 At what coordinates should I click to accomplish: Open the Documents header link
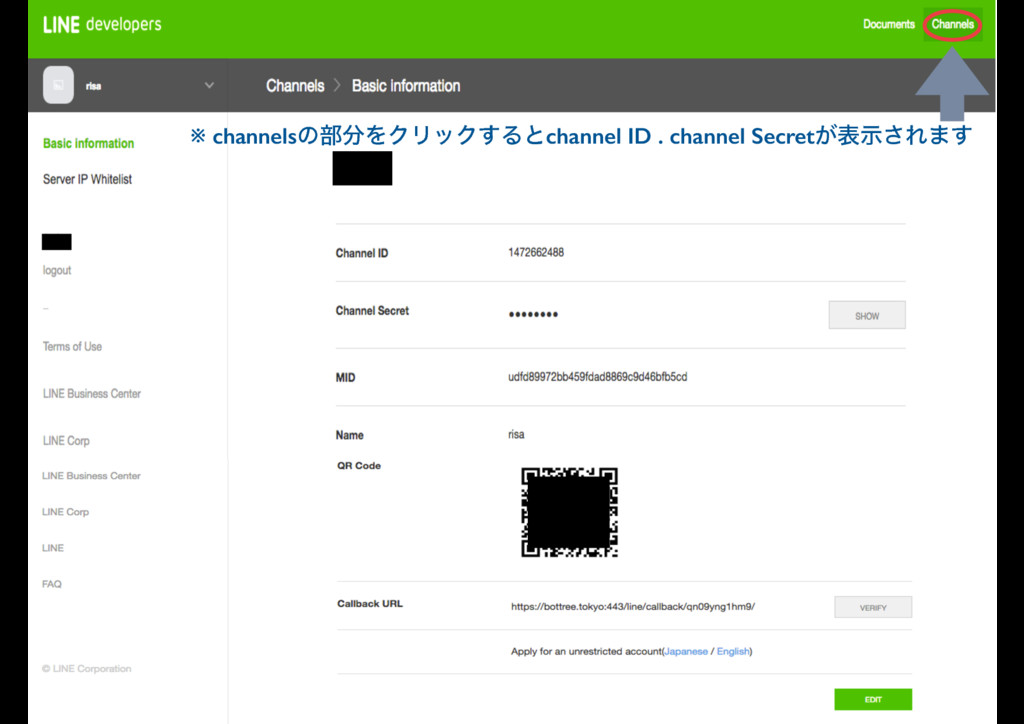pos(888,24)
